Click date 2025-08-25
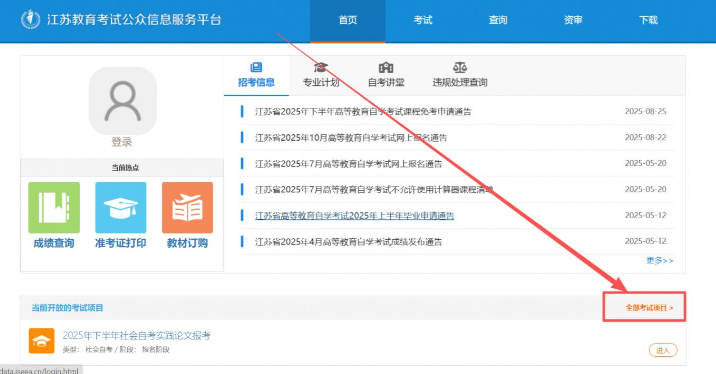716x374 pixels. point(645,111)
